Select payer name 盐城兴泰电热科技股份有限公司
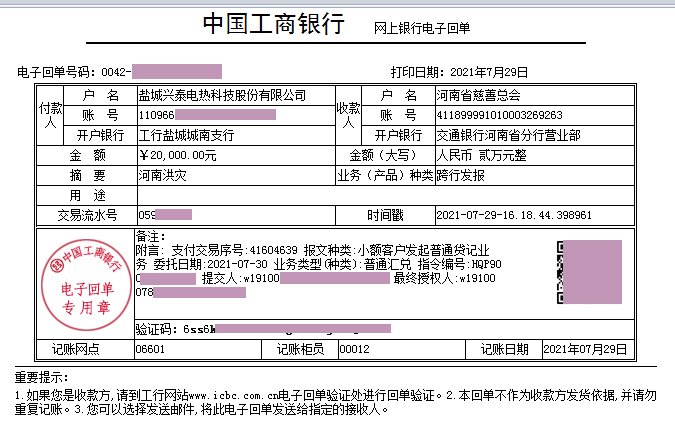 (x=222, y=95)
